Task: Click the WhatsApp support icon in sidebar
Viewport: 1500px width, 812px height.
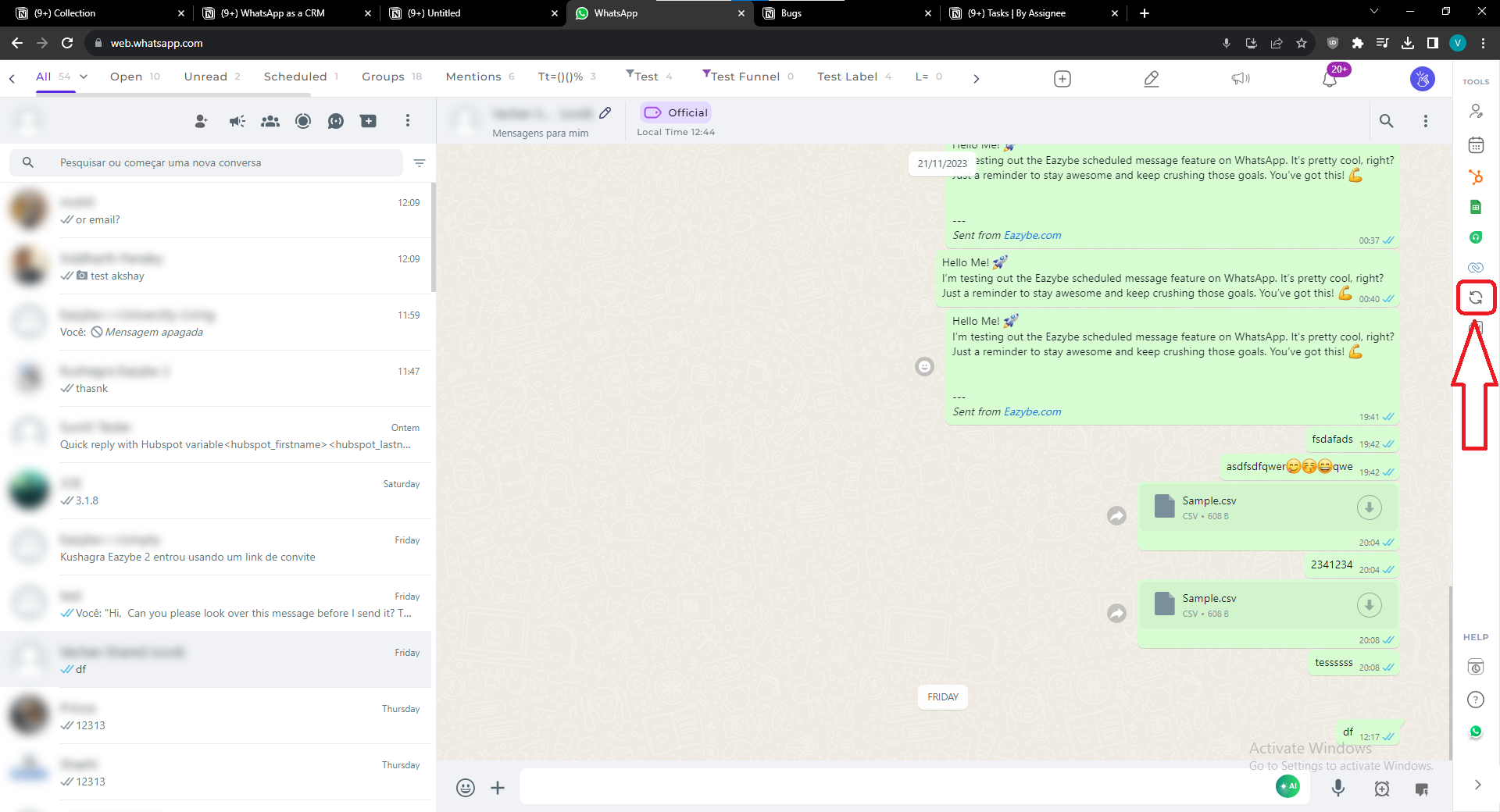Action: 1475,732
